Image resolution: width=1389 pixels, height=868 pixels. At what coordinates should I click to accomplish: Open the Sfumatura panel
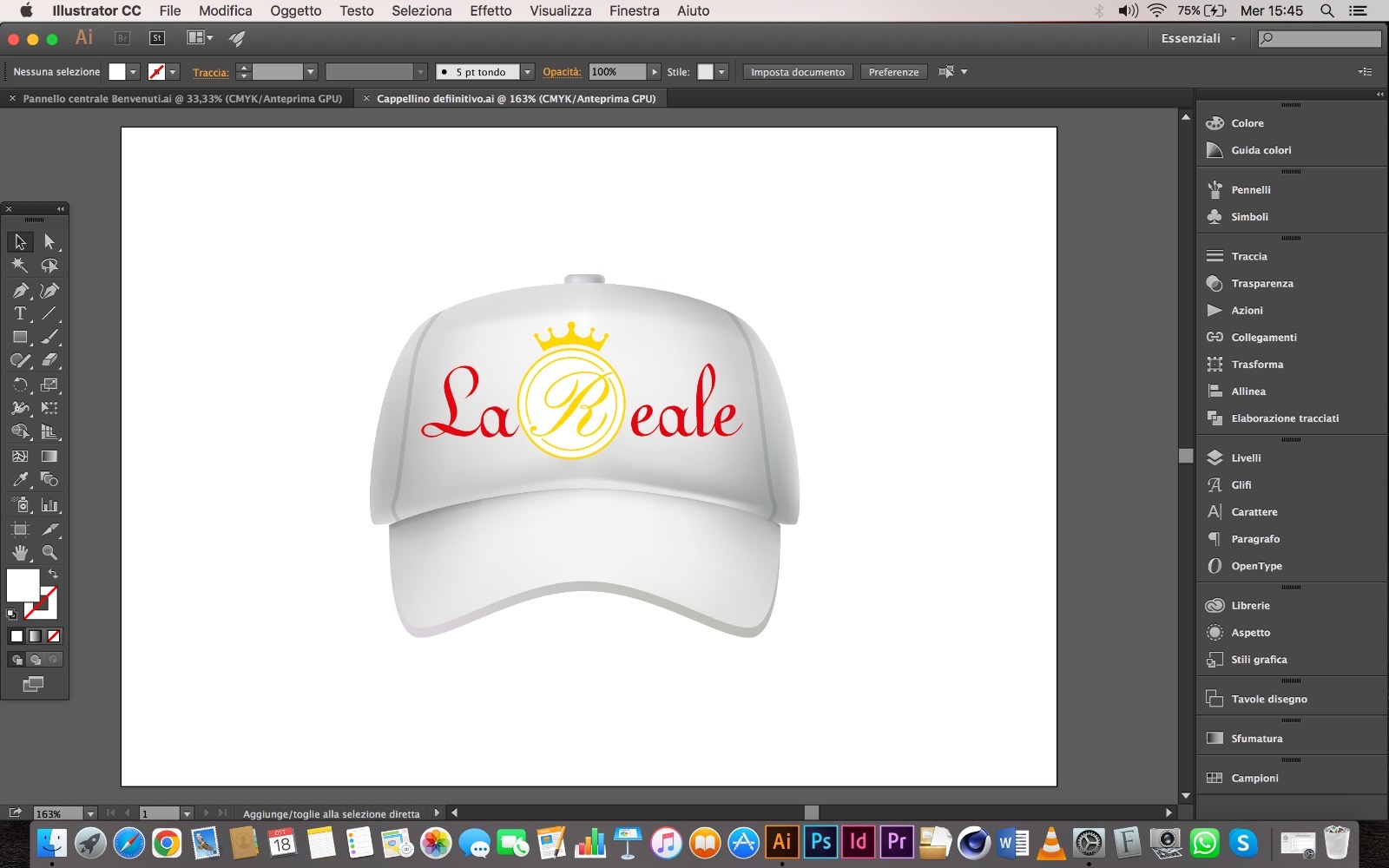(1256, 739)
